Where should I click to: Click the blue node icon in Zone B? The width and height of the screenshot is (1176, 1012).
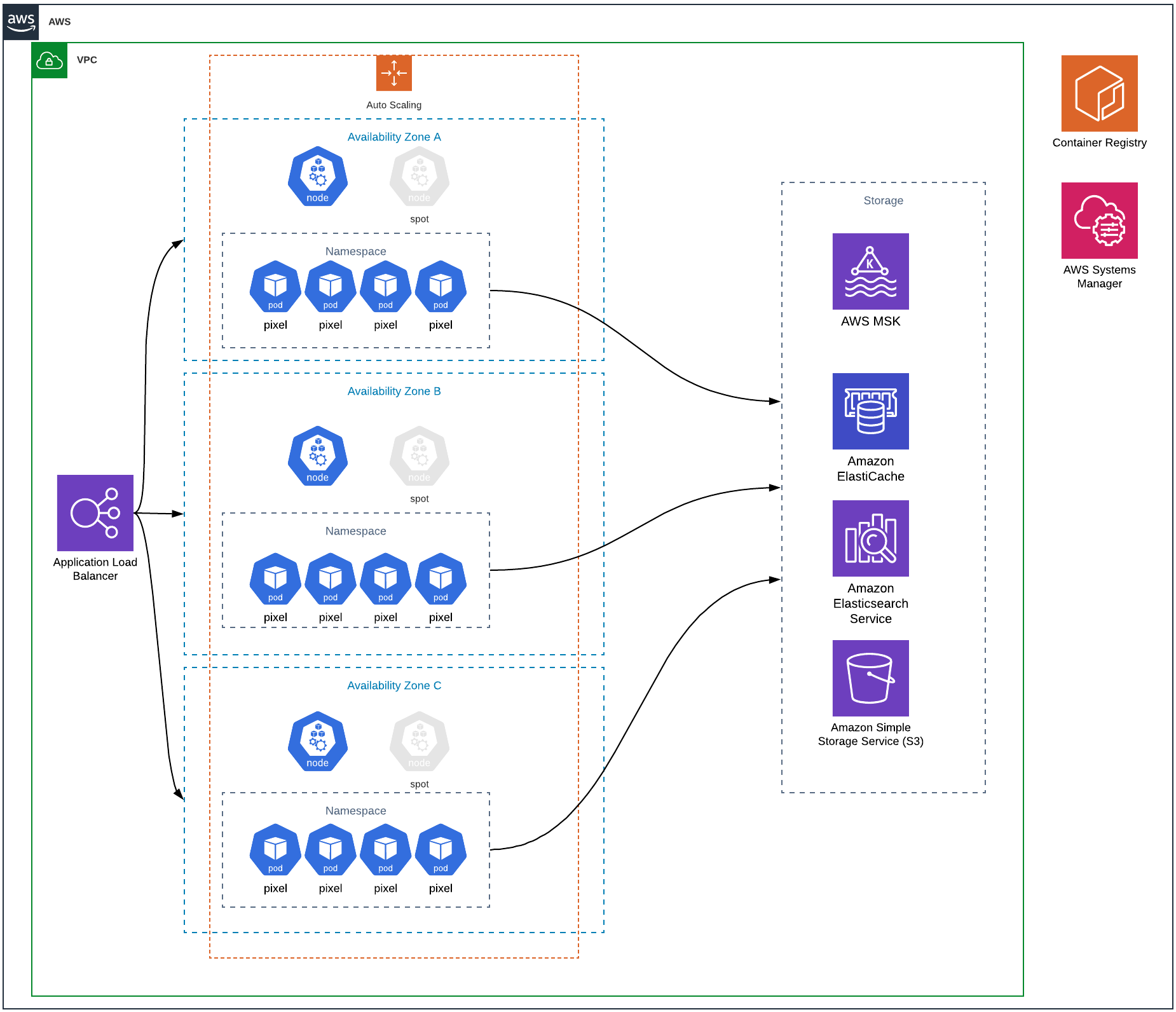tap(318, 456)
